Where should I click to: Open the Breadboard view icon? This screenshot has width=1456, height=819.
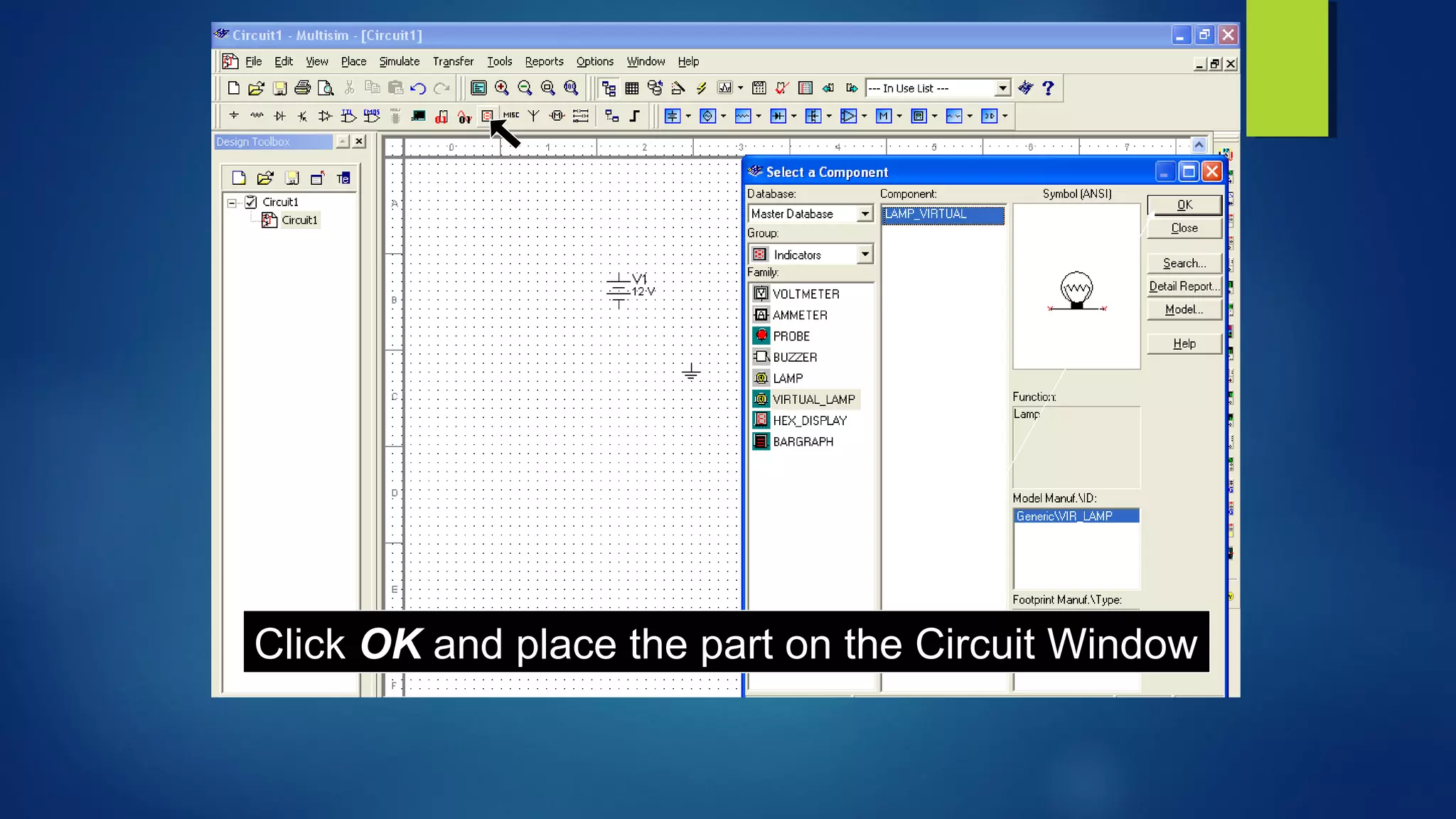(805, 88)
